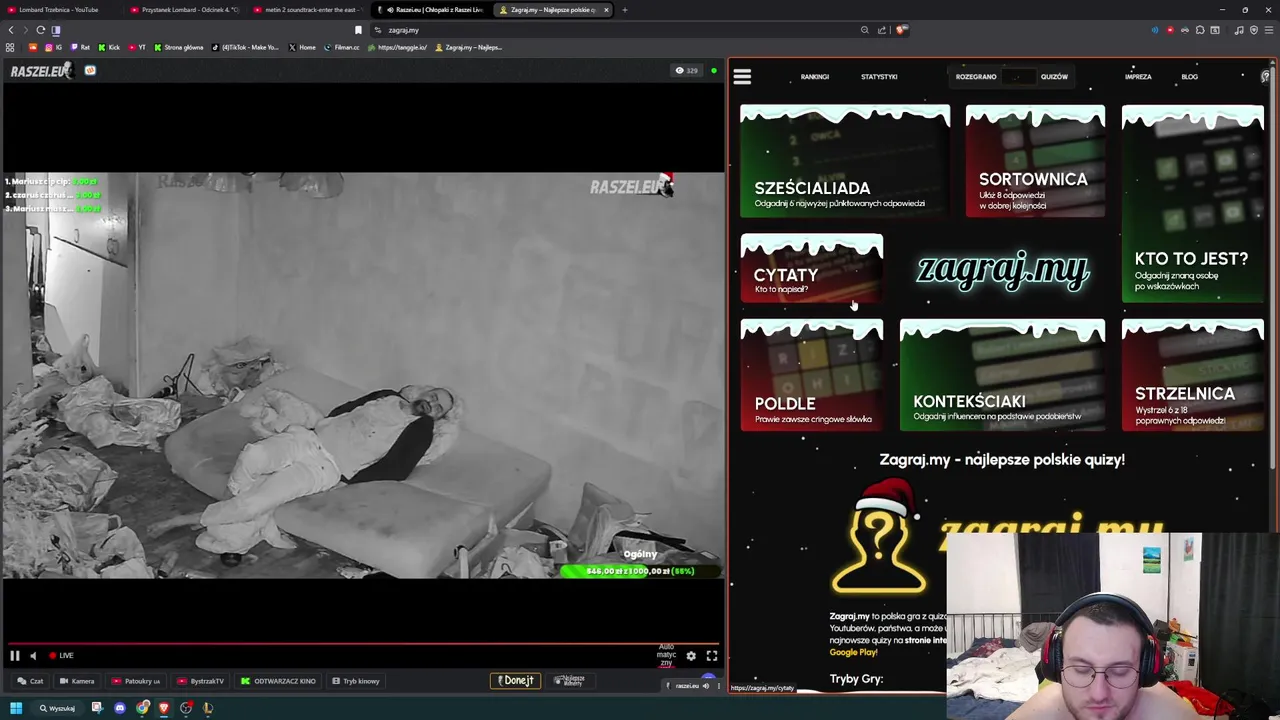Screen dimensions: 1280x720
Task: Switch to metin 2 soundtrack tab
Action: [x=308, y=10]
